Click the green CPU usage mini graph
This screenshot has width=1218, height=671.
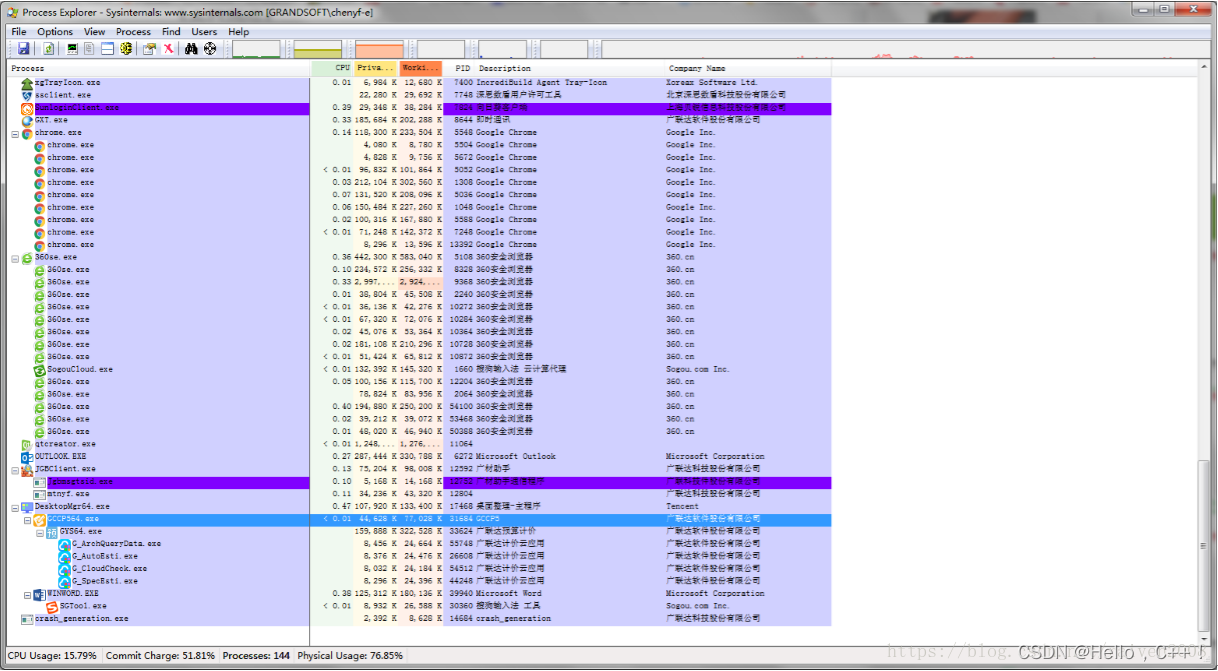(256, 49)
